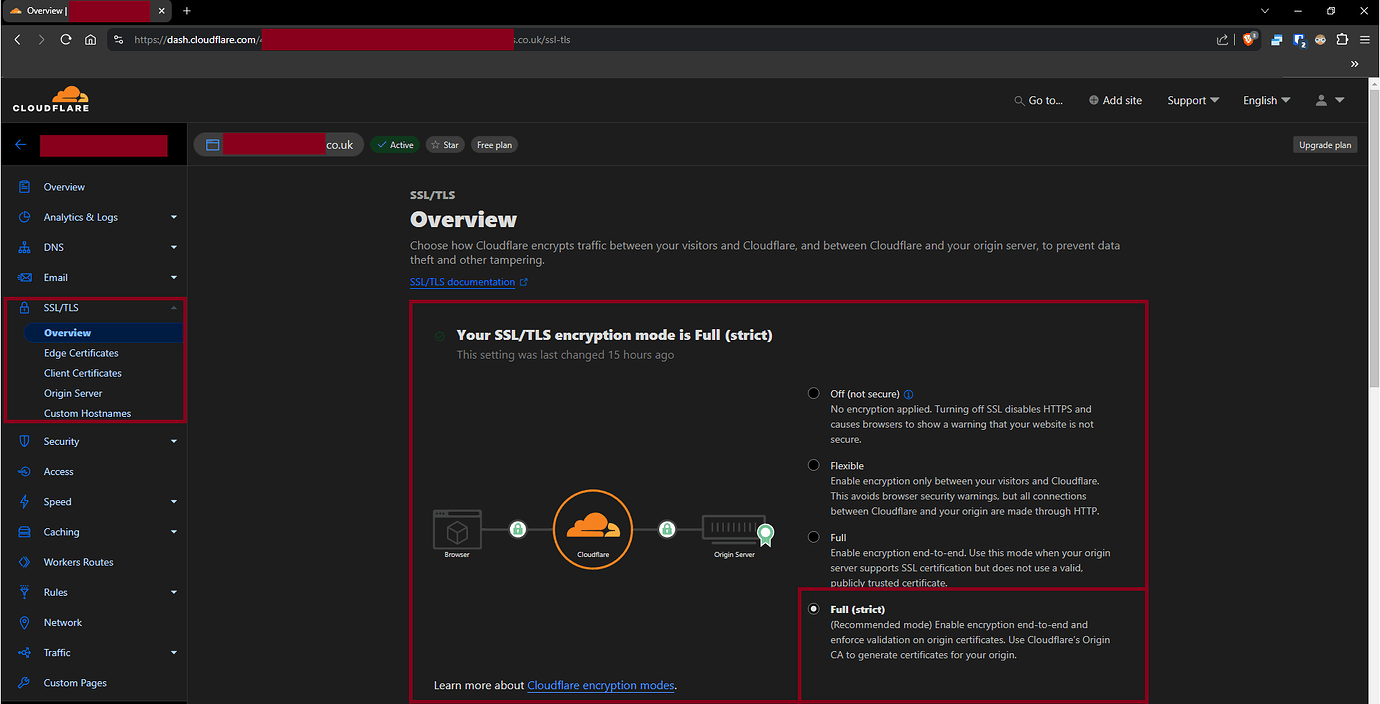
Task: Select Full (strict) encryption mode
Action: [x=814, y=609]
